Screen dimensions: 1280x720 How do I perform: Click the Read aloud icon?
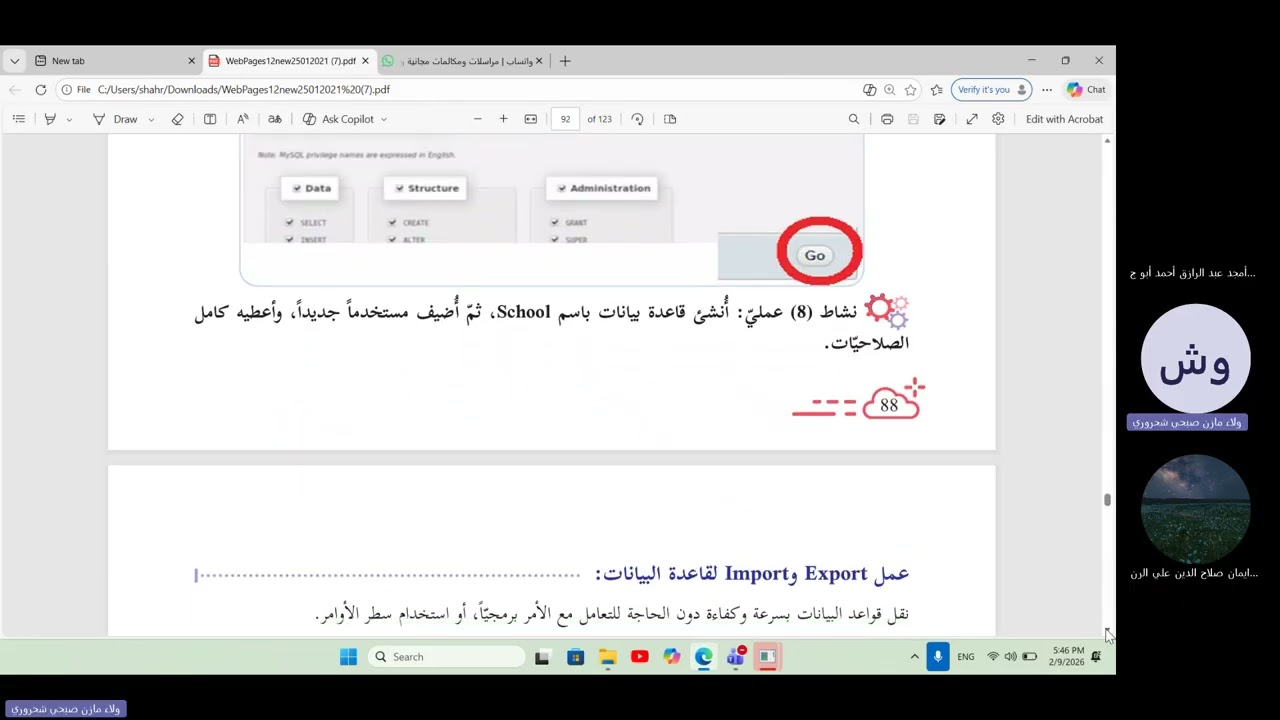[x=243, y=119]
